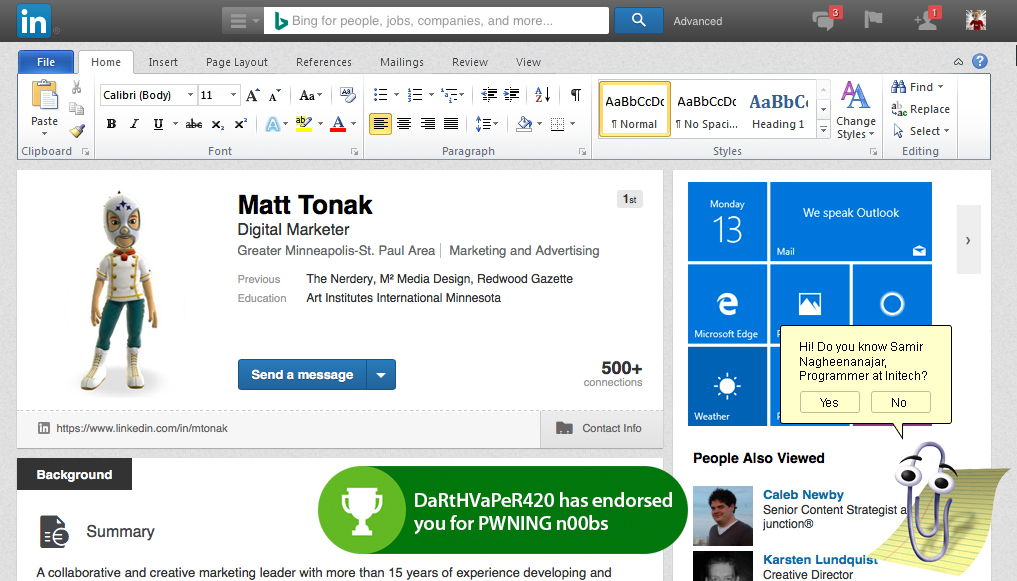This screenshot has height=581, width=1017.
Task: Toggle Strikethrough formatting
Action: point(193,124)
